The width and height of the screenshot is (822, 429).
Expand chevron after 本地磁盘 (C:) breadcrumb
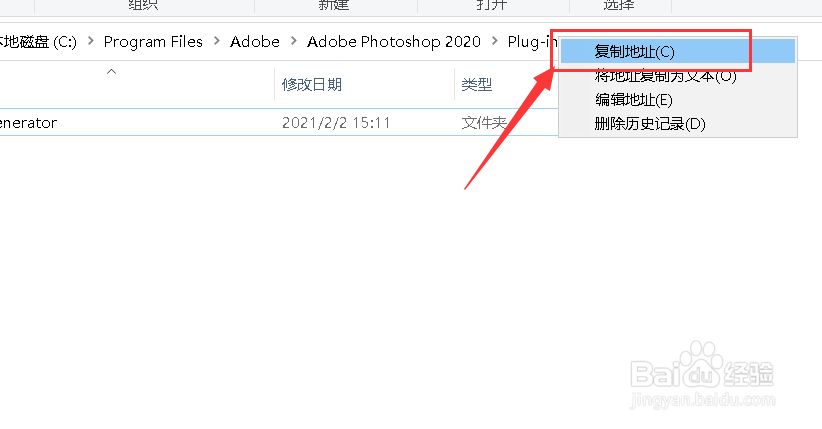91,41
